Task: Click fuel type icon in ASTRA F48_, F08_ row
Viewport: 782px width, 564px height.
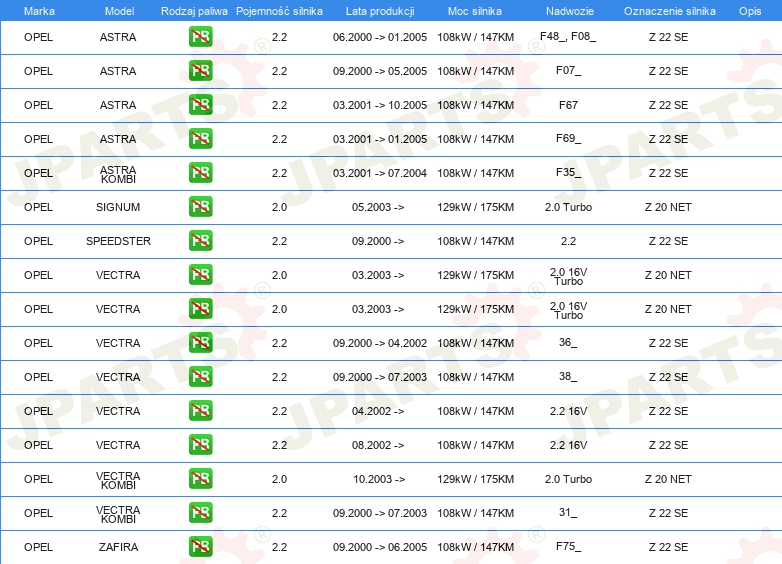Action: point(200,37)
